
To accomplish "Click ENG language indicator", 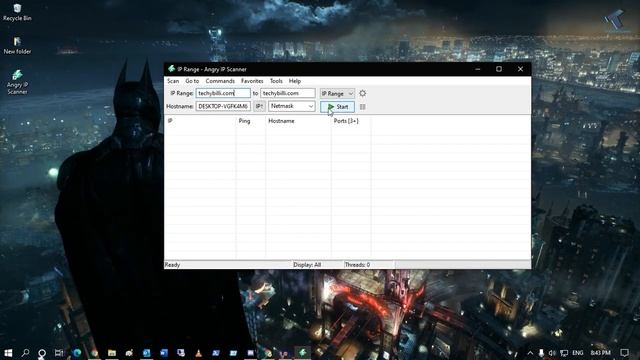I will coord(578,353).
